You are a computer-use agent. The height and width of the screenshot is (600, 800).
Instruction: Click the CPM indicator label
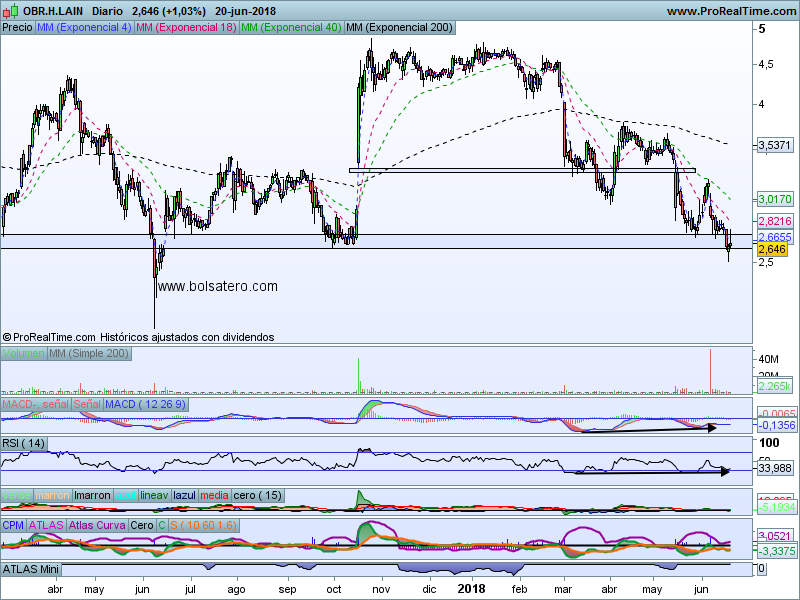click(x=13, y=524)
